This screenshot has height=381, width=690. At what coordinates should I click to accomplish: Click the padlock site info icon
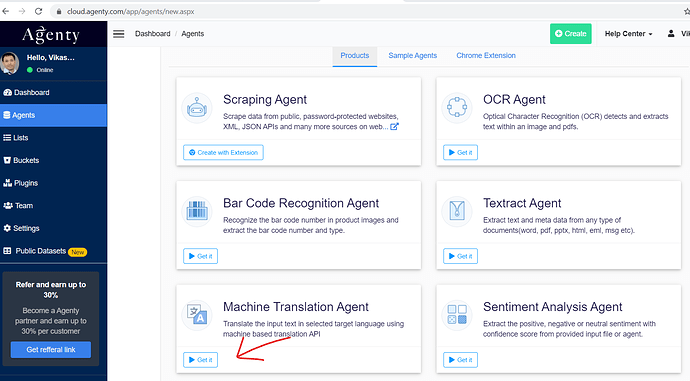(x=59, y=12)
